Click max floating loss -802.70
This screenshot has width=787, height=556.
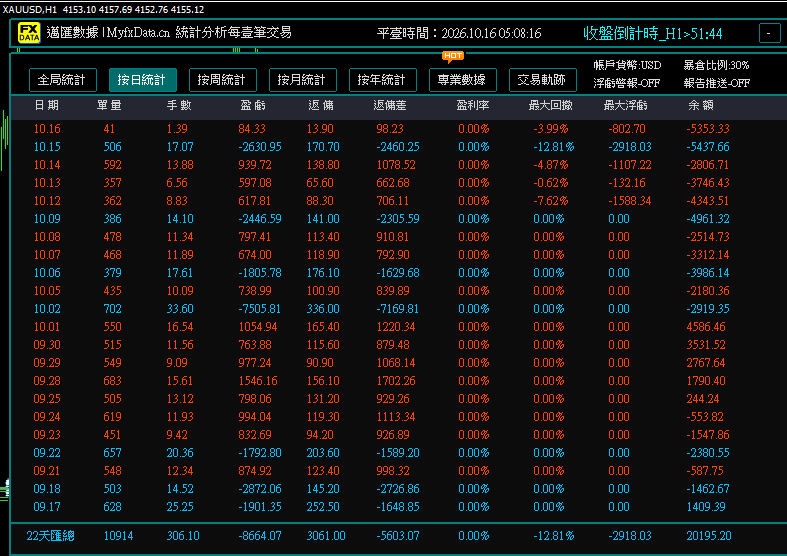[626, 129]
